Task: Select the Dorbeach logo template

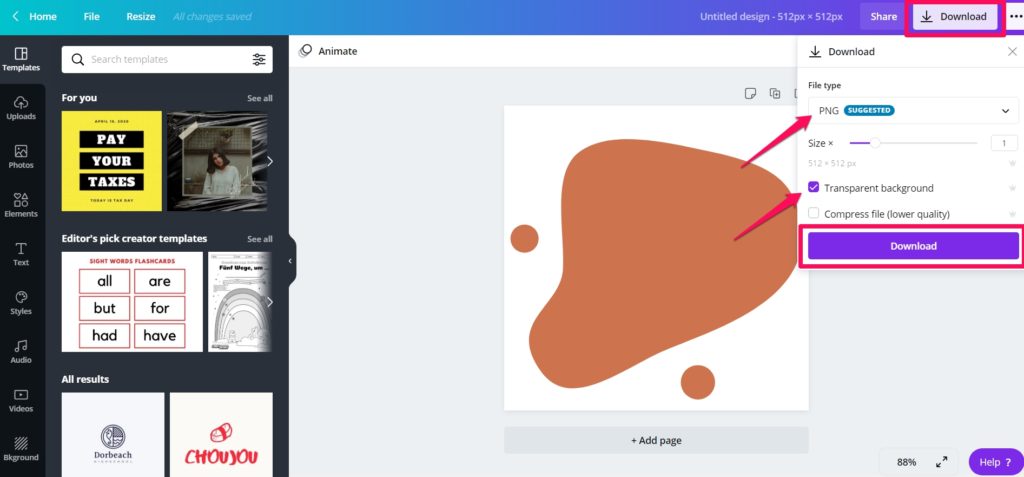Action: click(x=113, y=435)
